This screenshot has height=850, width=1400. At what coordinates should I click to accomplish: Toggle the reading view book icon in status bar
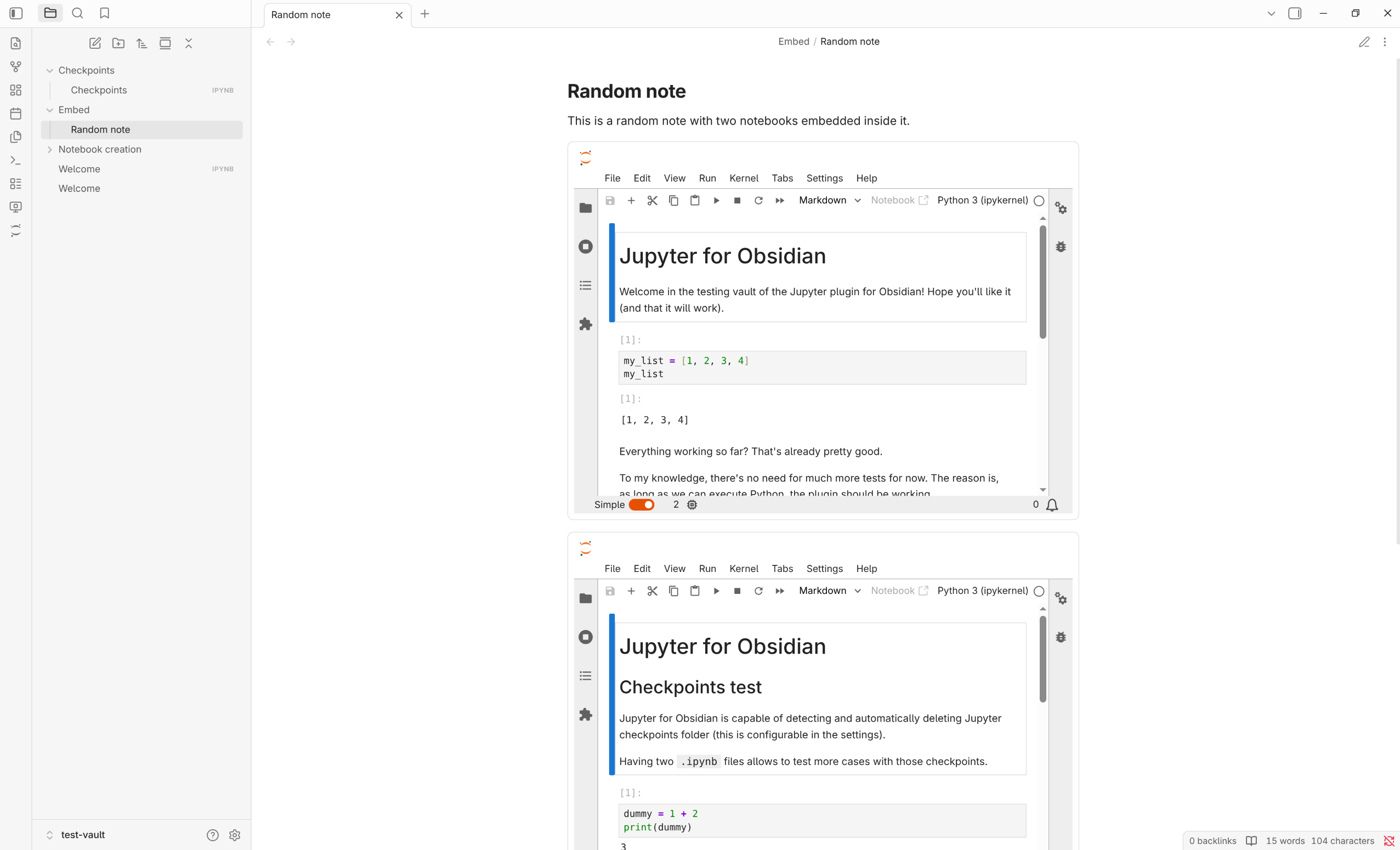(1251, 840)
